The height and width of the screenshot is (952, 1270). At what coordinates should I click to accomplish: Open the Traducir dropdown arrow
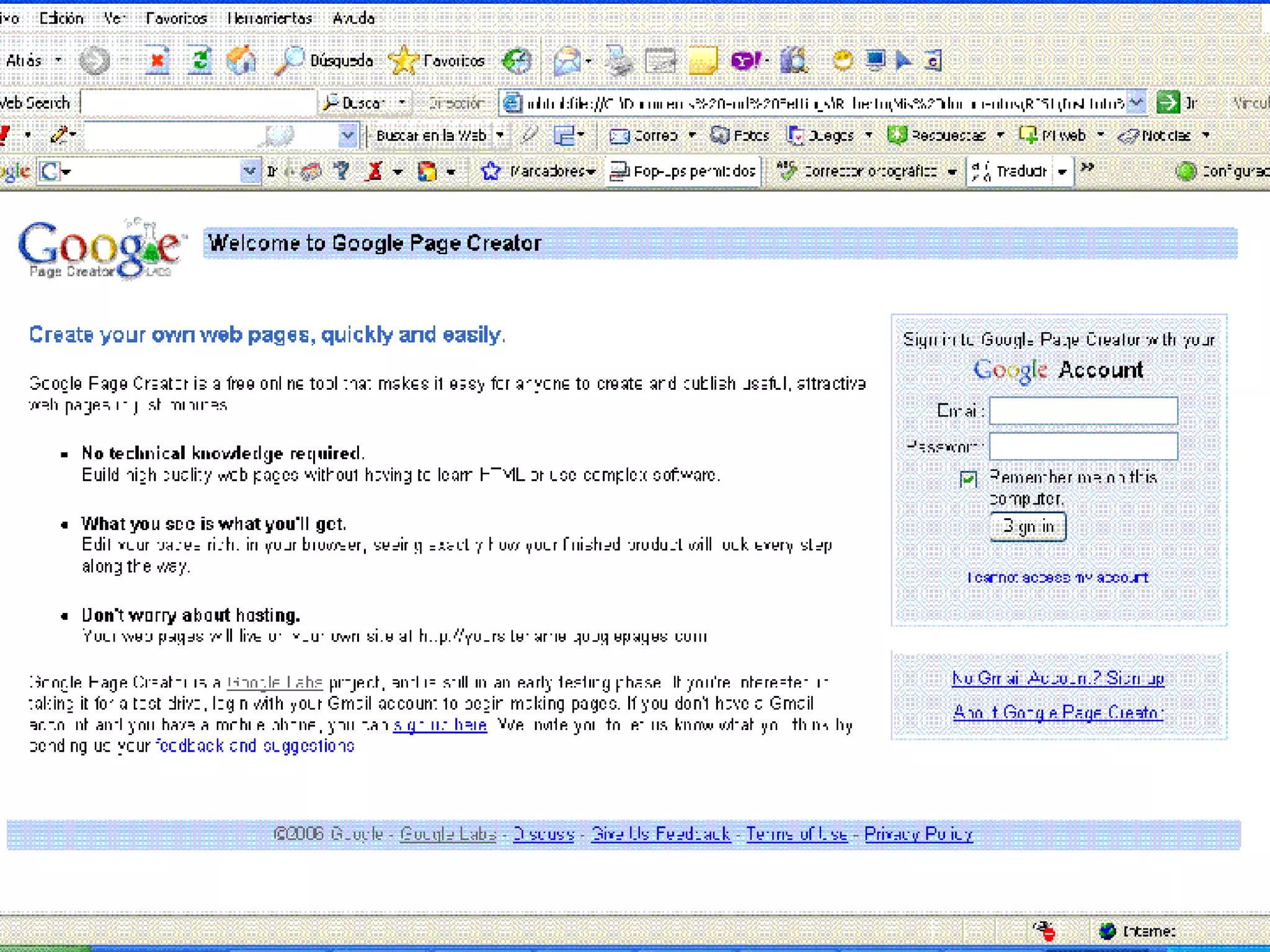1062,172
